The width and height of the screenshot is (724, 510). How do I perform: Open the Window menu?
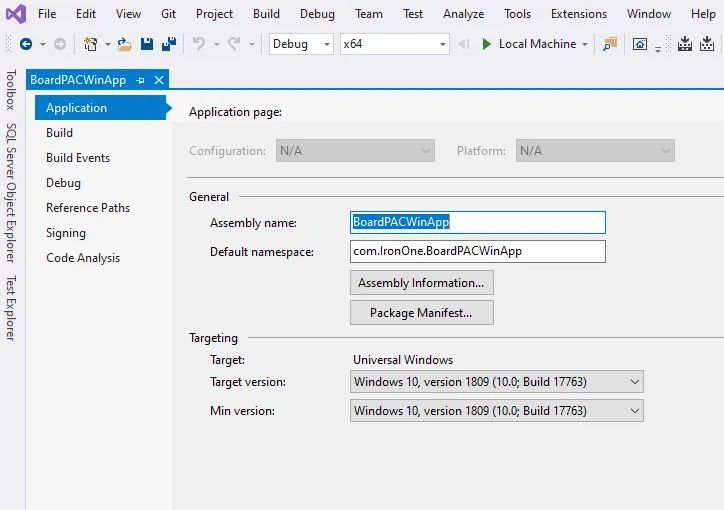[649, 14]
